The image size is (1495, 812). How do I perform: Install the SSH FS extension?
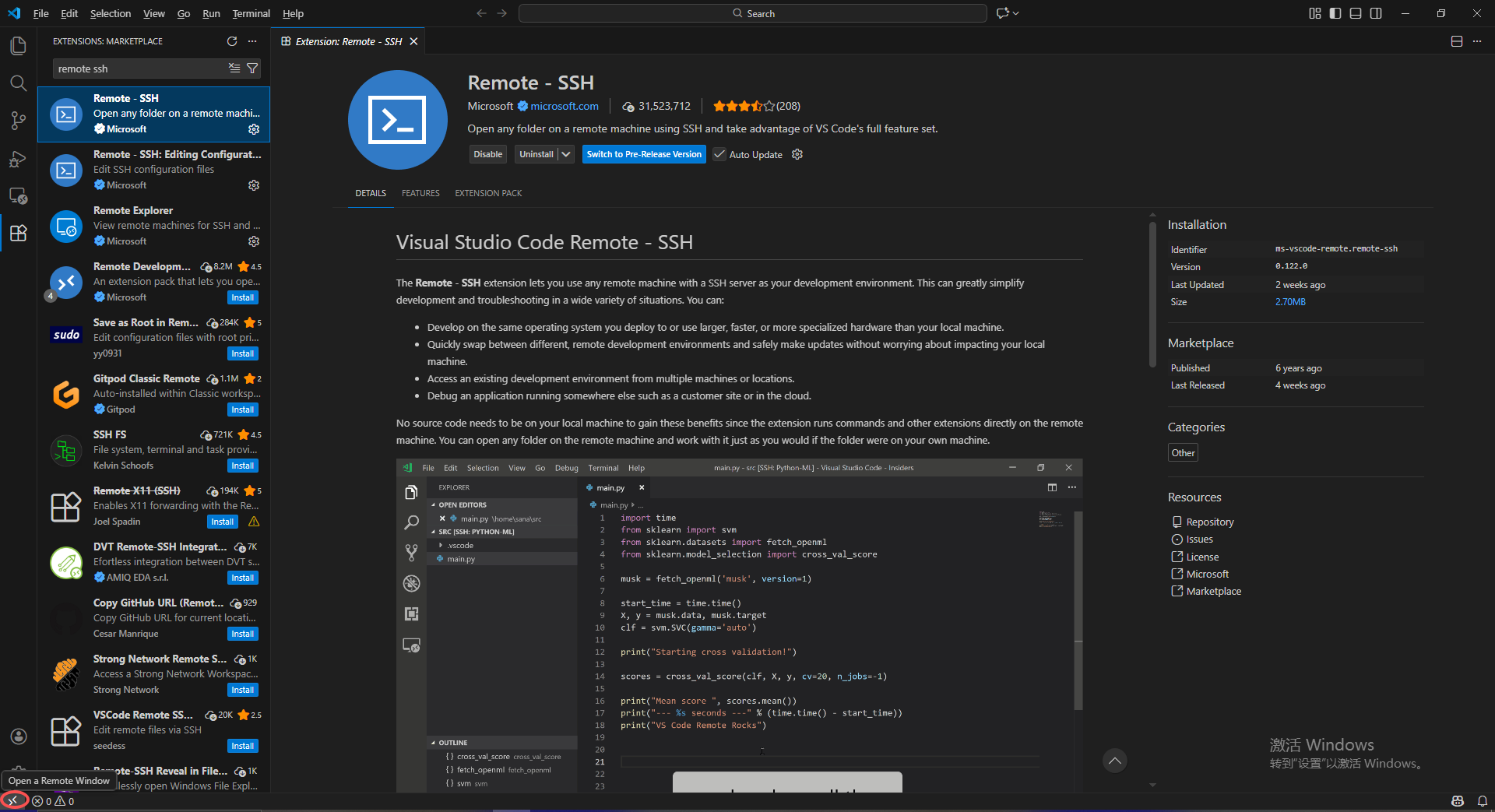(243, 466)
